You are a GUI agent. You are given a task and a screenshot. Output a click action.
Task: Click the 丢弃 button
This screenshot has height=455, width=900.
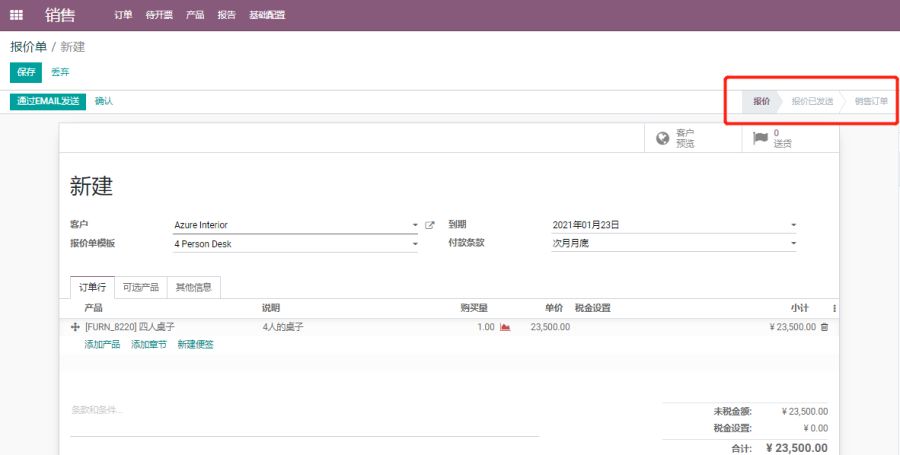point(60,72)
